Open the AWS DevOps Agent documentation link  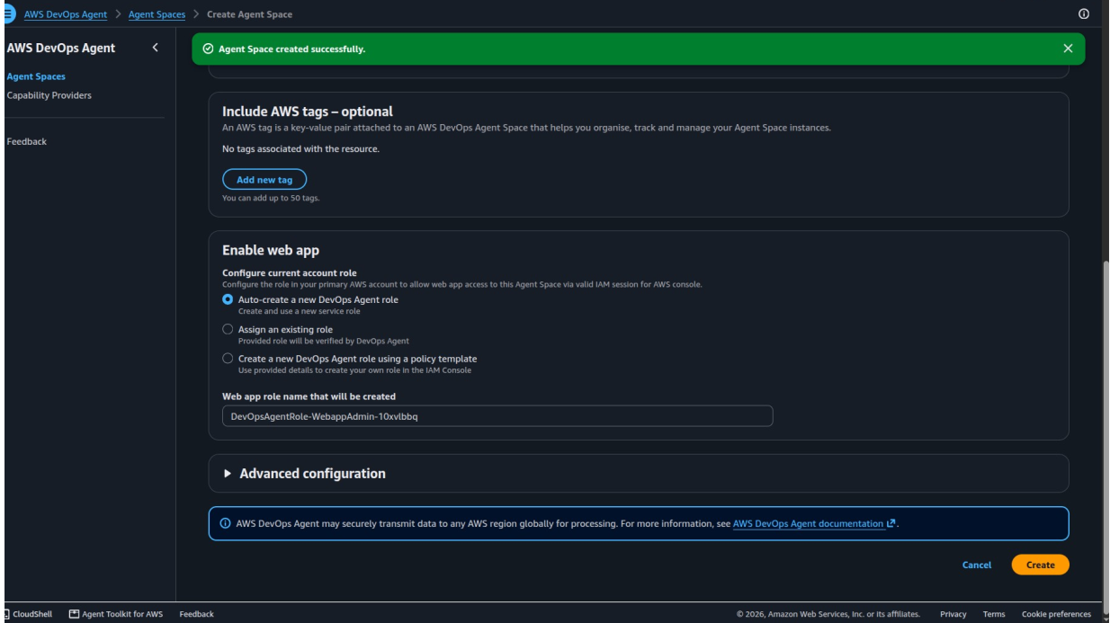[808, 524]
